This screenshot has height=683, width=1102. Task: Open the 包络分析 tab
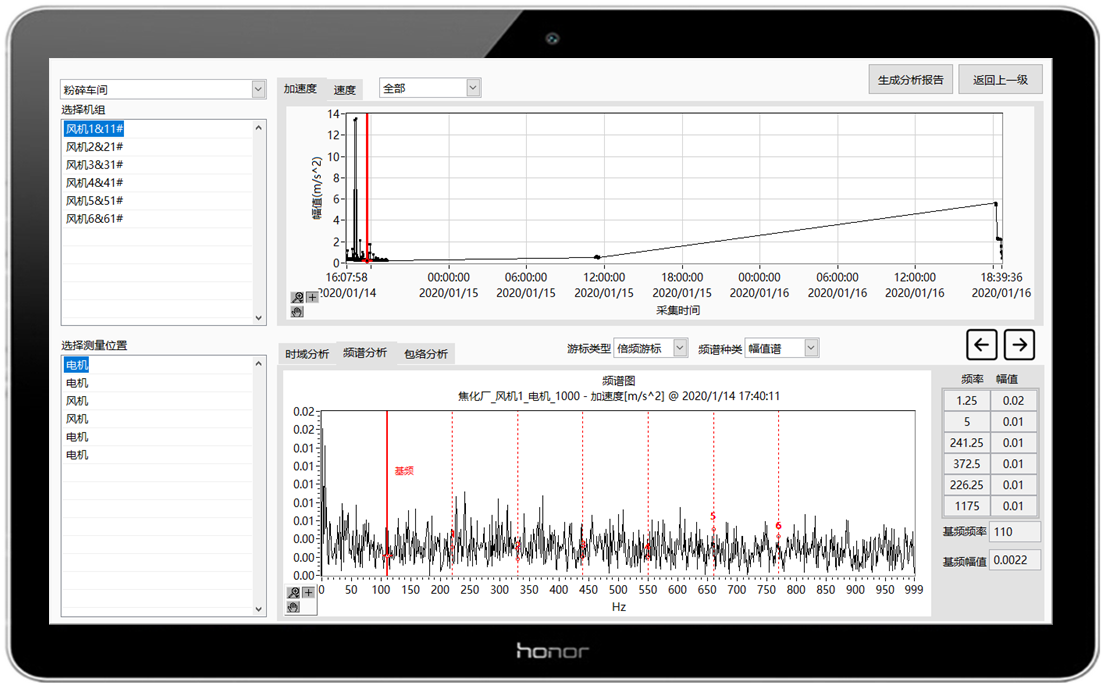click(x=426, y=354)
